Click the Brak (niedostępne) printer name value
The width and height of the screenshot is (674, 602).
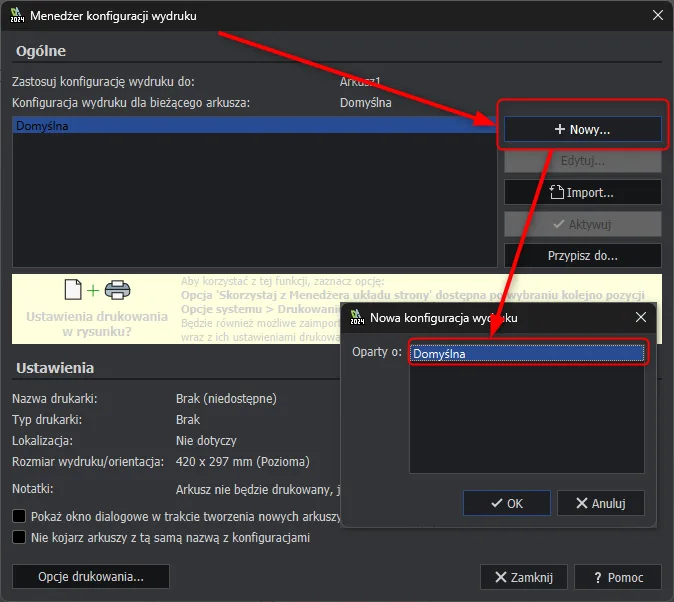(226, 399)
